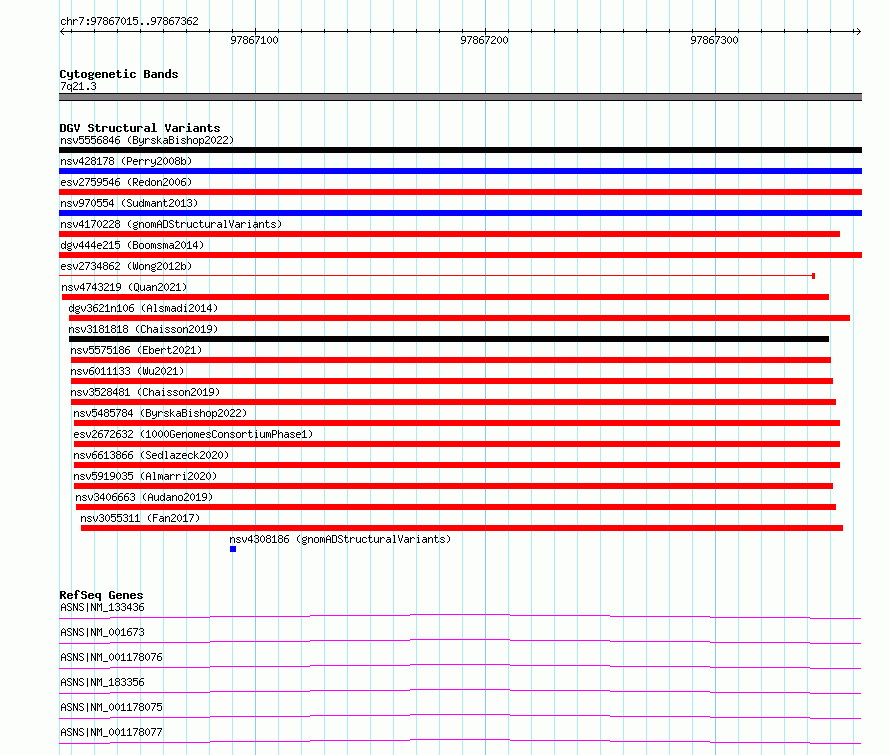The height and width of the screenshot is (755, 890).
Task: Click the right arrow on the ruler
Action: (858, 31)
